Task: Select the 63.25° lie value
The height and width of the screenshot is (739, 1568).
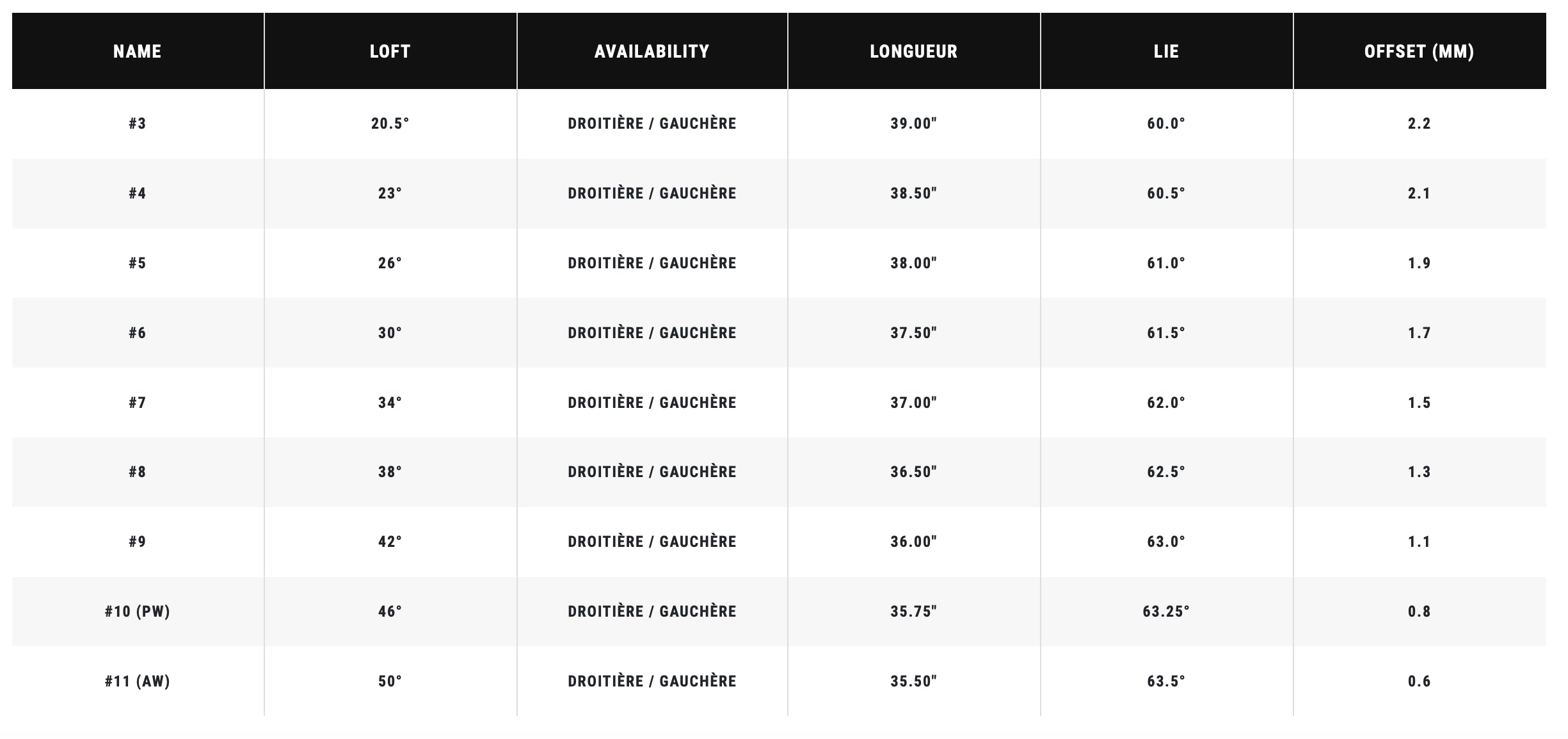Action: pyautogui.click(x=1166, y=612)
